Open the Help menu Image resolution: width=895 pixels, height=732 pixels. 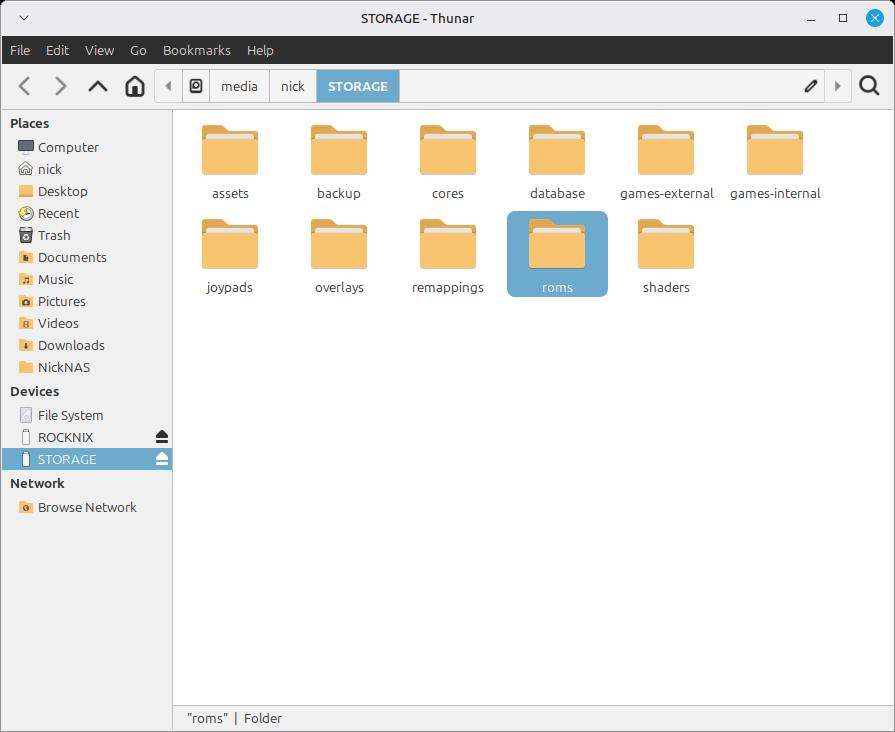[x=260, y=50]
